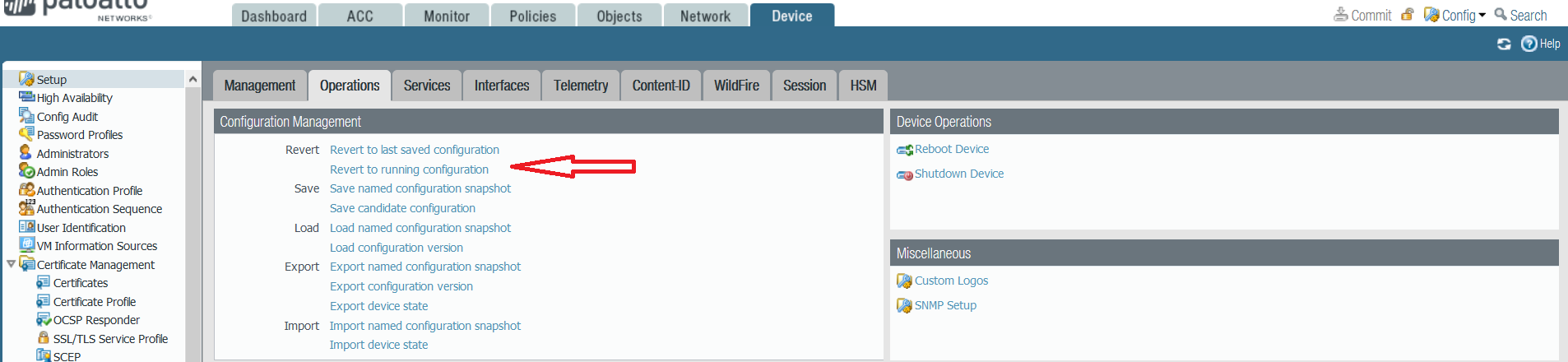This screenshot has width=1568, height=362.
Task: Click the config lock padlock icon
Action: point(1408,15)
